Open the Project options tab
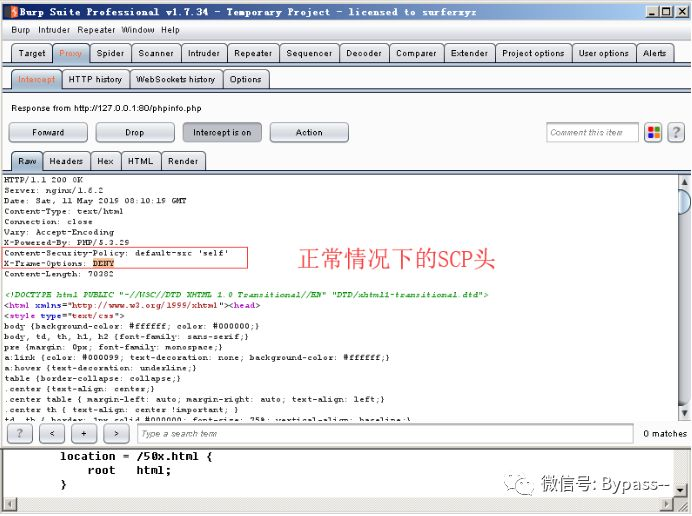This screenshot has height=516, width=692. tap(533, 53)
